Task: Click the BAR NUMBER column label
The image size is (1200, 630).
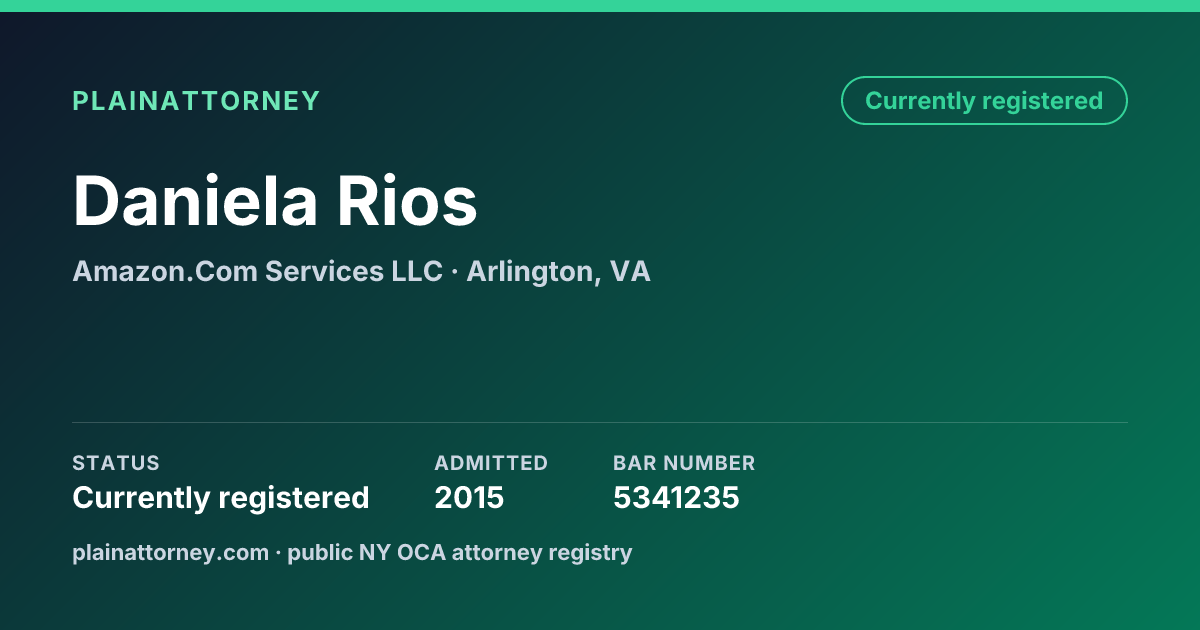Action: (x=684, y=463)
